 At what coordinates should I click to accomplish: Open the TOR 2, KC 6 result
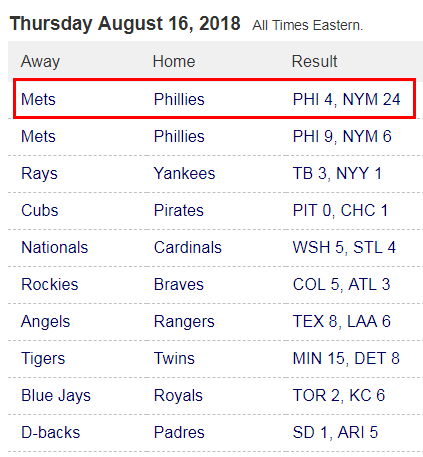pyautogui.click(x=339, y=395)
